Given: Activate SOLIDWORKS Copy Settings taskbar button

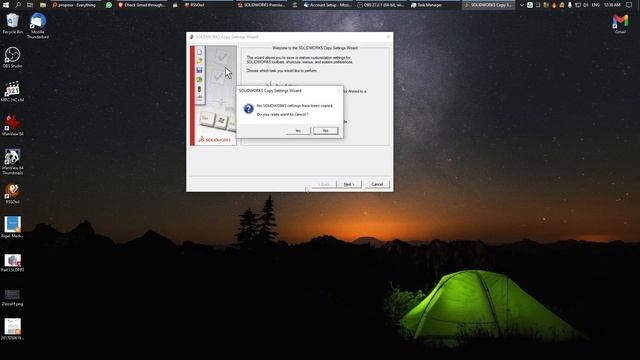Looking at the screenshot, I should [488, 5].
